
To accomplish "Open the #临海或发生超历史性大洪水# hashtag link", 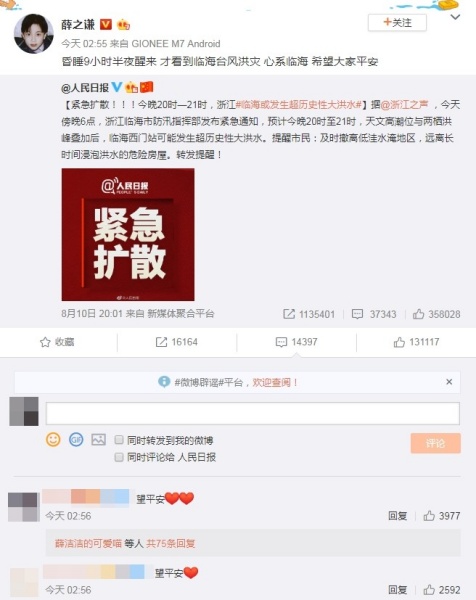I will [299, 105].
